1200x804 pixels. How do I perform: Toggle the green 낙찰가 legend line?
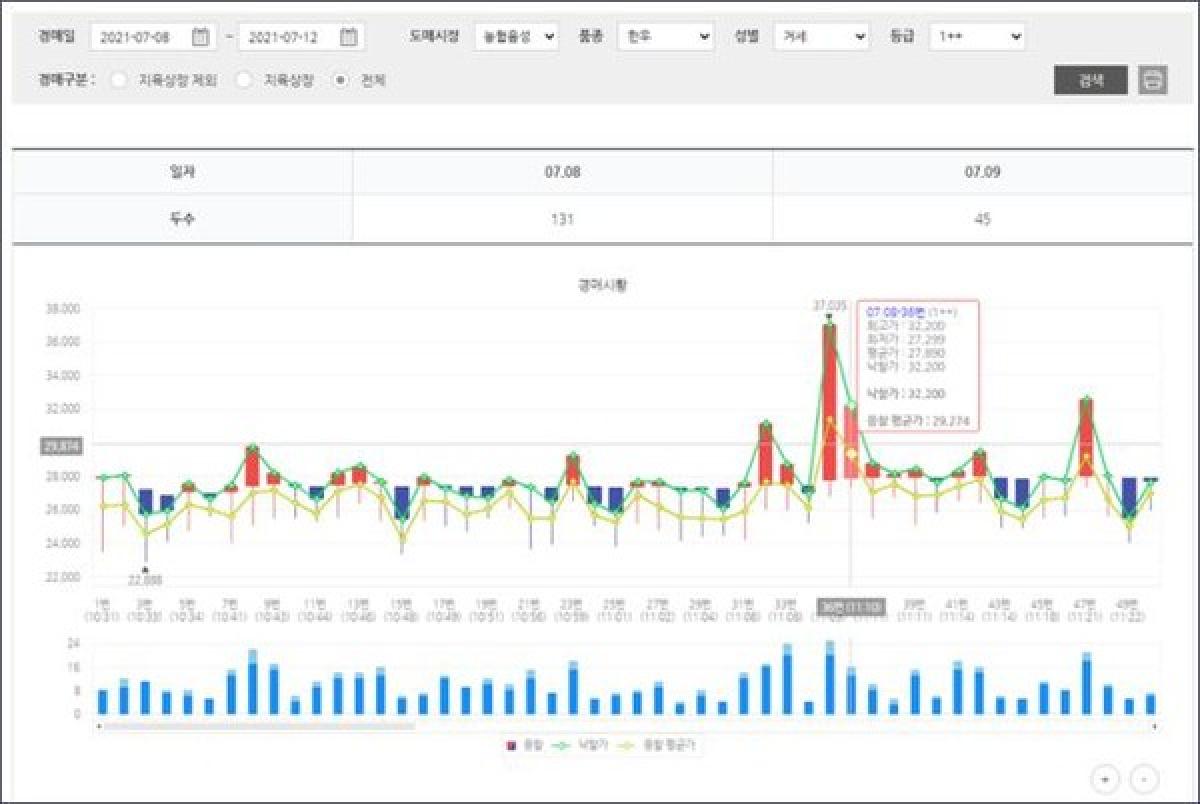pos(561,745)
